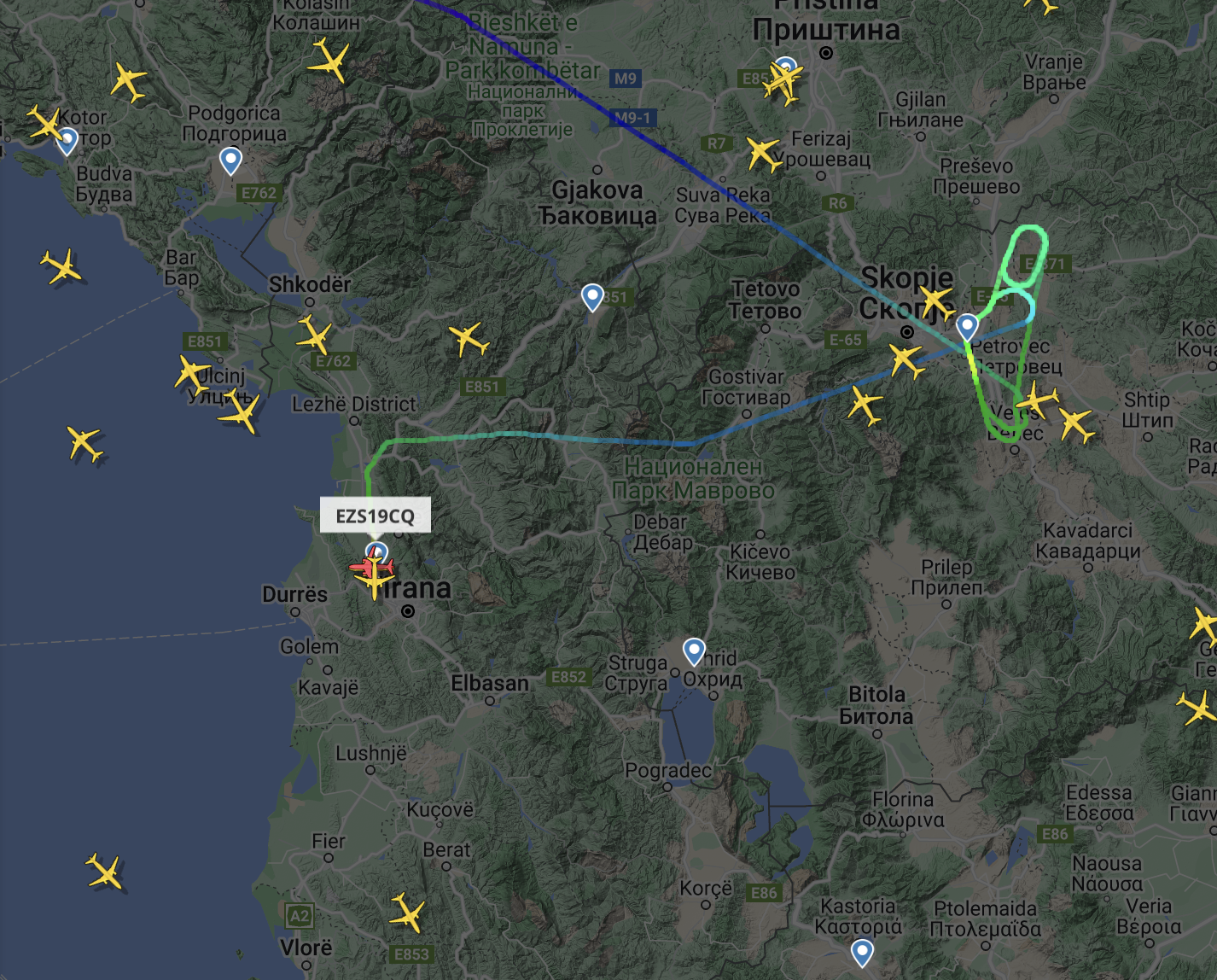Open the Ohrid airport pin marker
This screenshot has height=980, width=1217.
click(694, 652)
